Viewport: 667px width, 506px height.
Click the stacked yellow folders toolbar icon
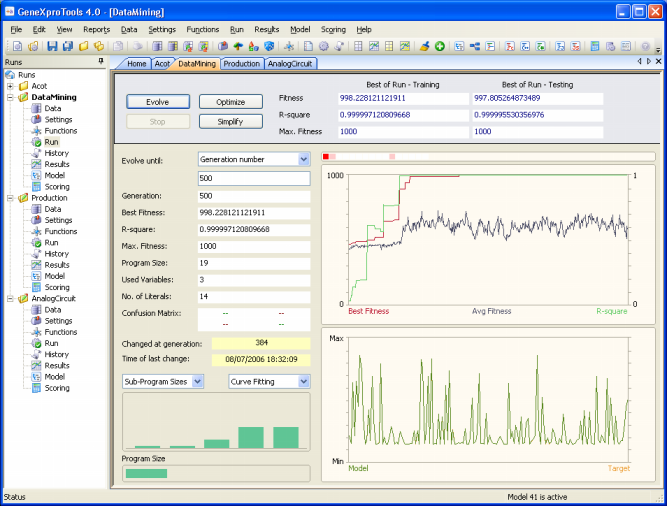click(x=99, y=46)
